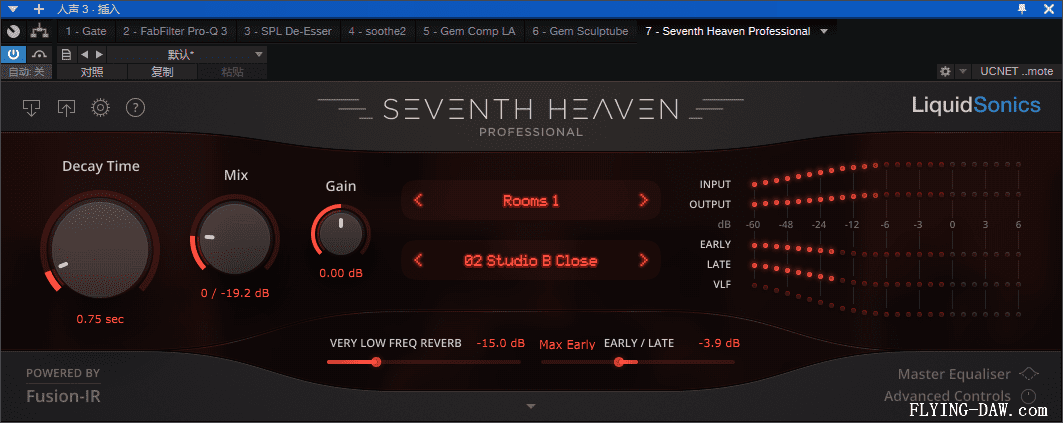Click the preset file document icon
Image resolution: width=1063 pixels, height=423 pixels.
tap(66, 54)
